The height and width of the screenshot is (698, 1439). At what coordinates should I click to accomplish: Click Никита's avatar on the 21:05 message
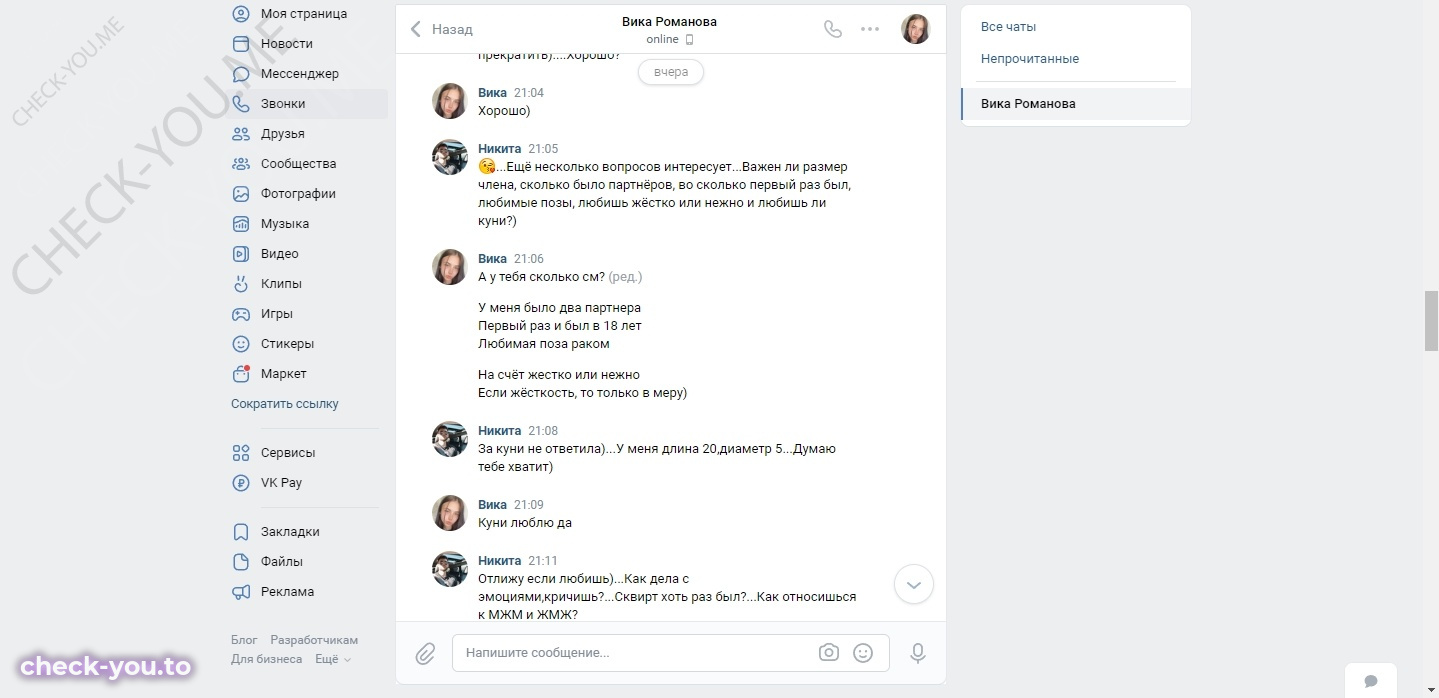(450, 158)
